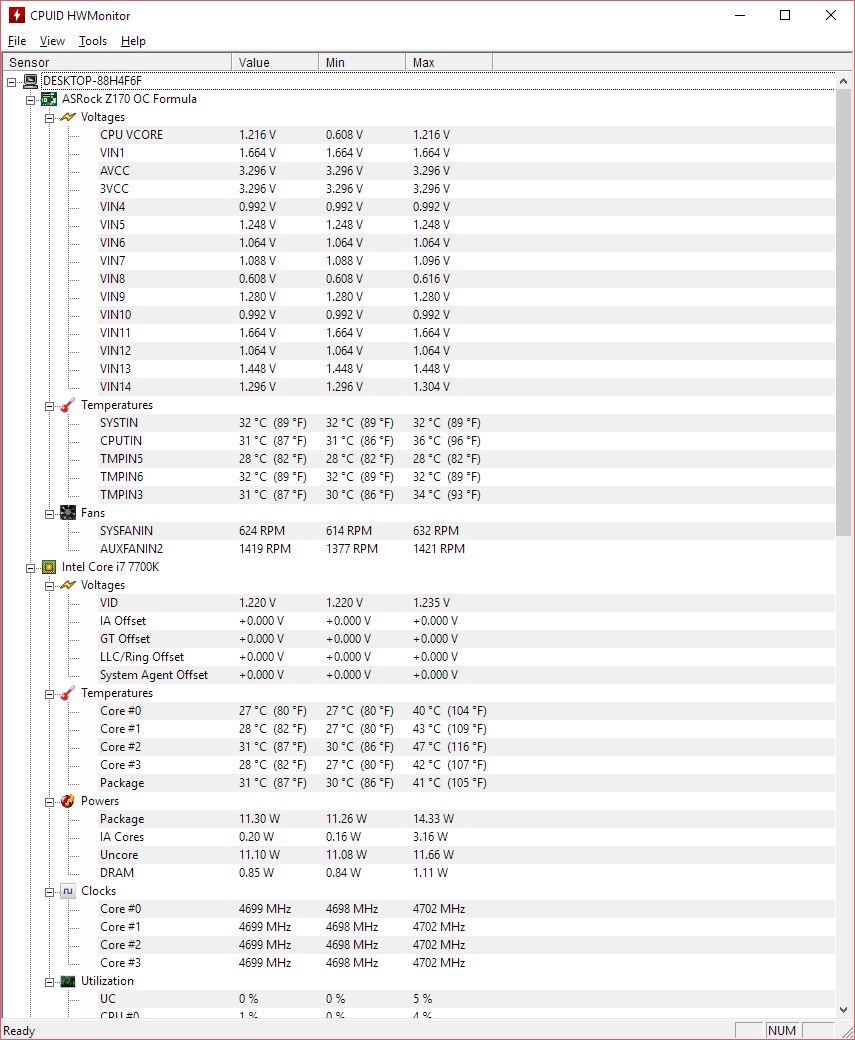Click the Intel Core i7 7700K chip icon
The width and height of the screenshot is (855, 1040).
[x=49, y=567]
